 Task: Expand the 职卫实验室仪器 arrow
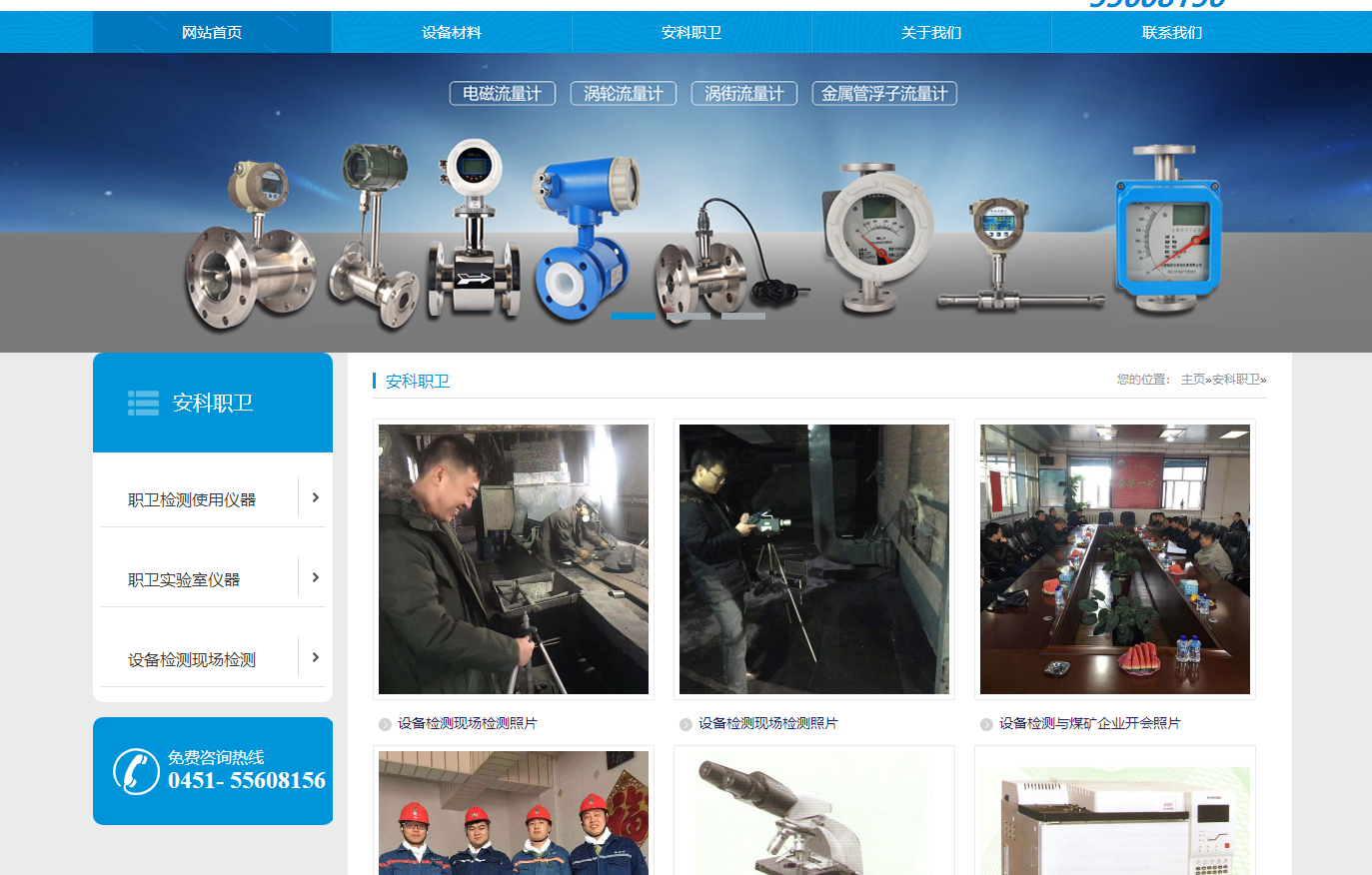316,577
